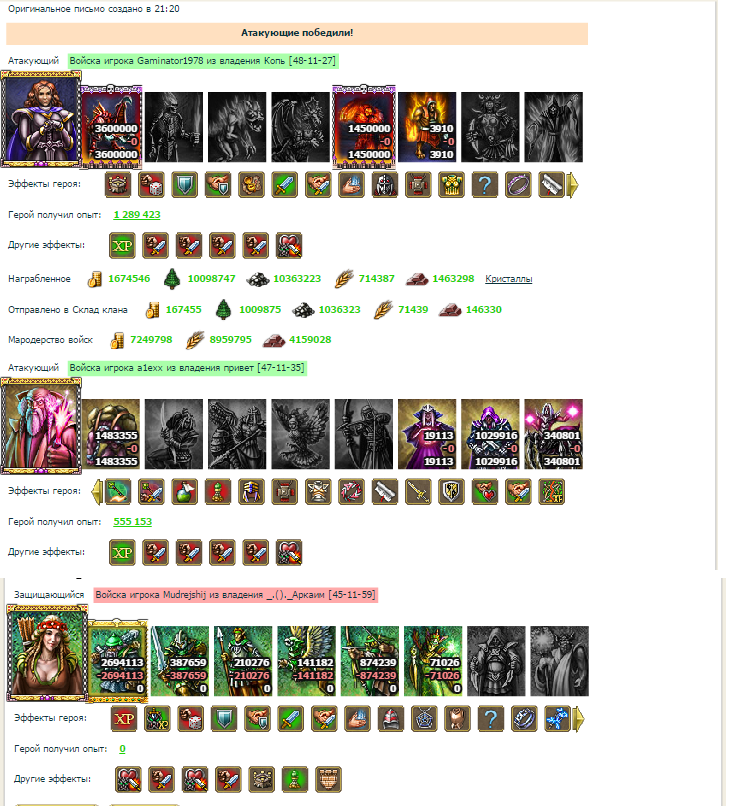Click the Кристаллы link

(508, 279)
